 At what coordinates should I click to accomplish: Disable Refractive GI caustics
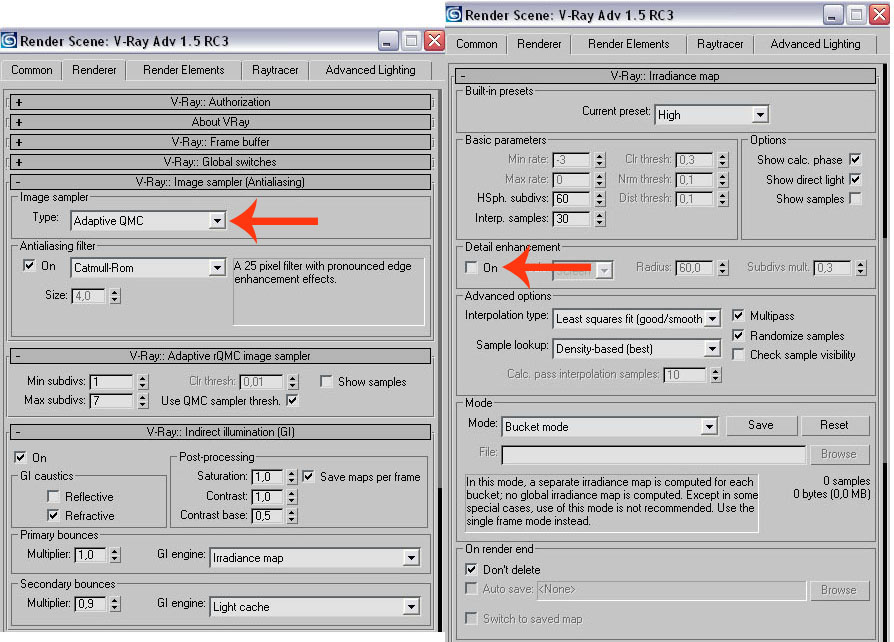pos(53,515)
